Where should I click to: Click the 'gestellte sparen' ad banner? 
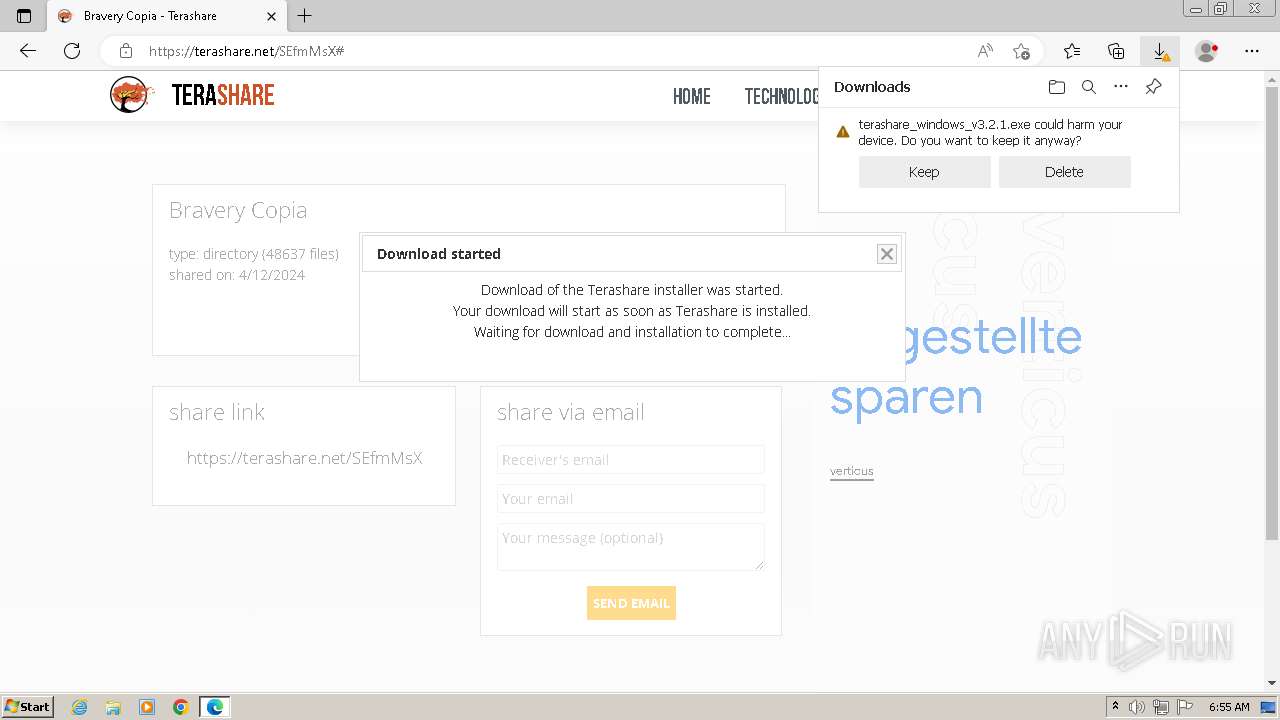click(956, 367)
